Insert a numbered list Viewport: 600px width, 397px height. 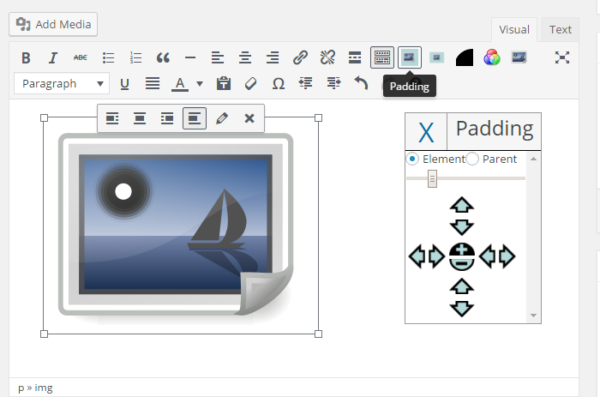[136, 58]
